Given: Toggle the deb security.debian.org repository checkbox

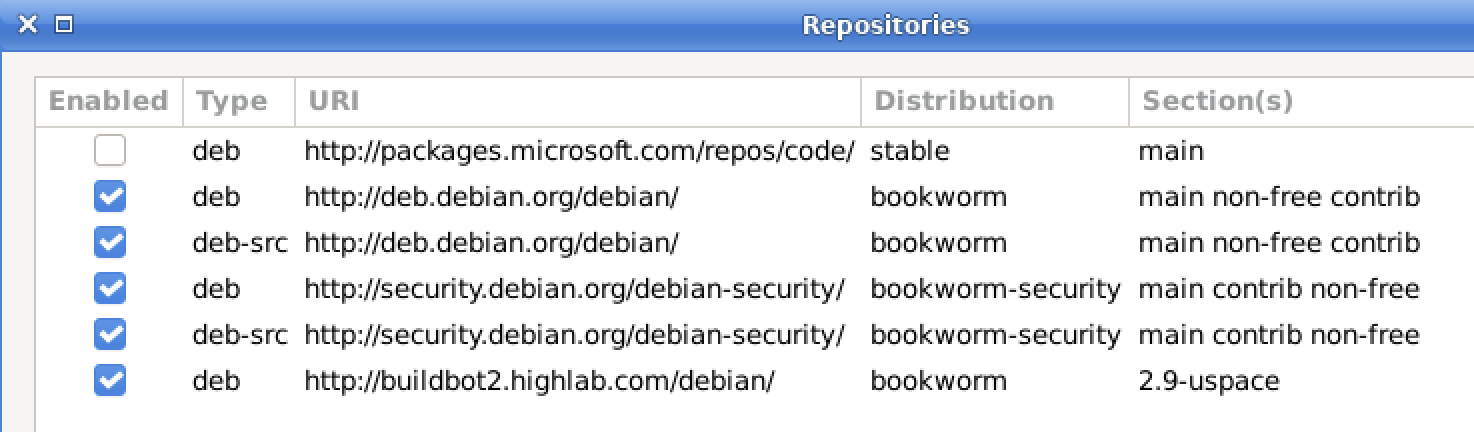Looking at the screenshot, I should click(x=110, y=289).
